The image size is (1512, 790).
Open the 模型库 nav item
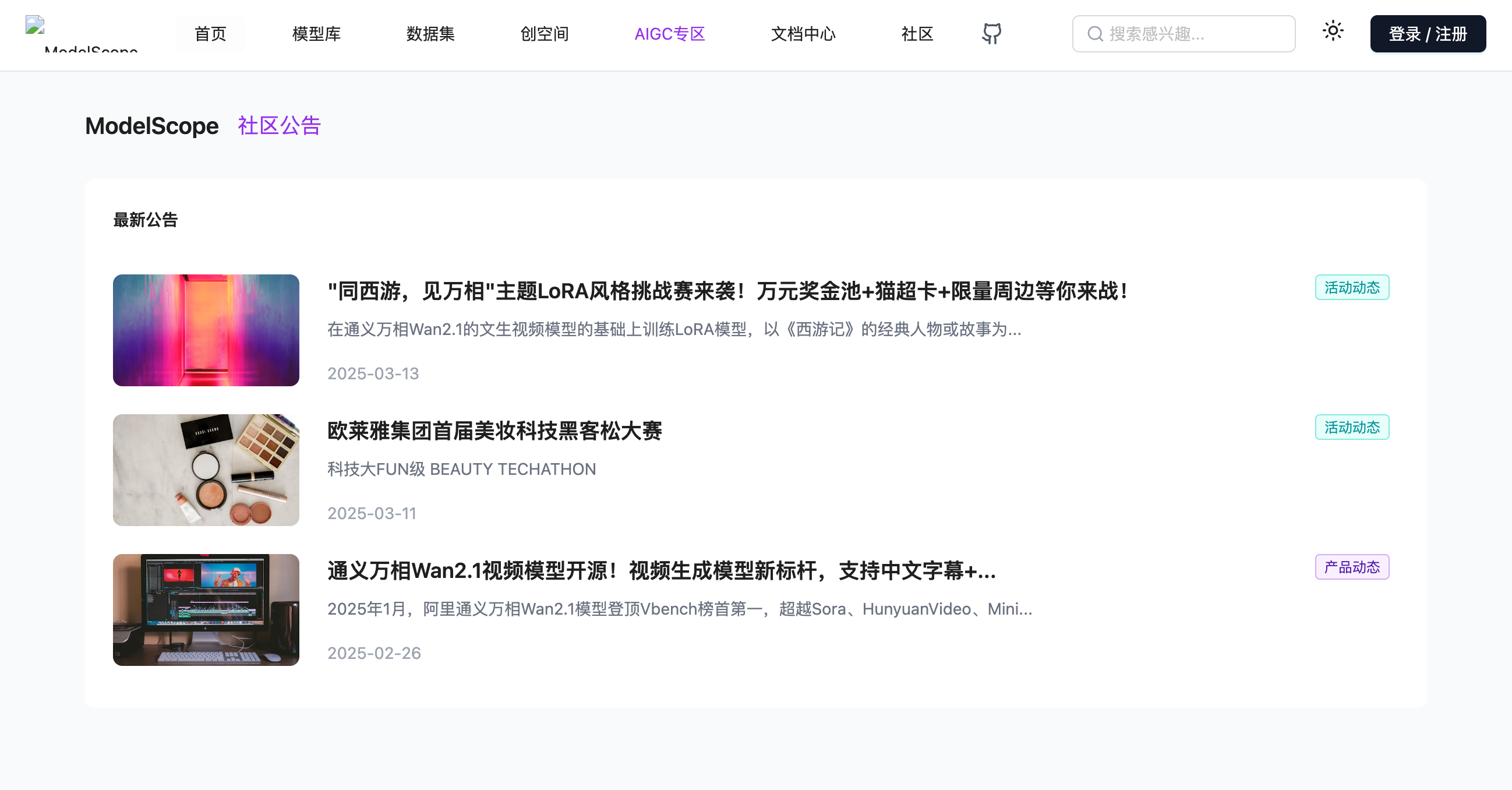coord(316,34)
